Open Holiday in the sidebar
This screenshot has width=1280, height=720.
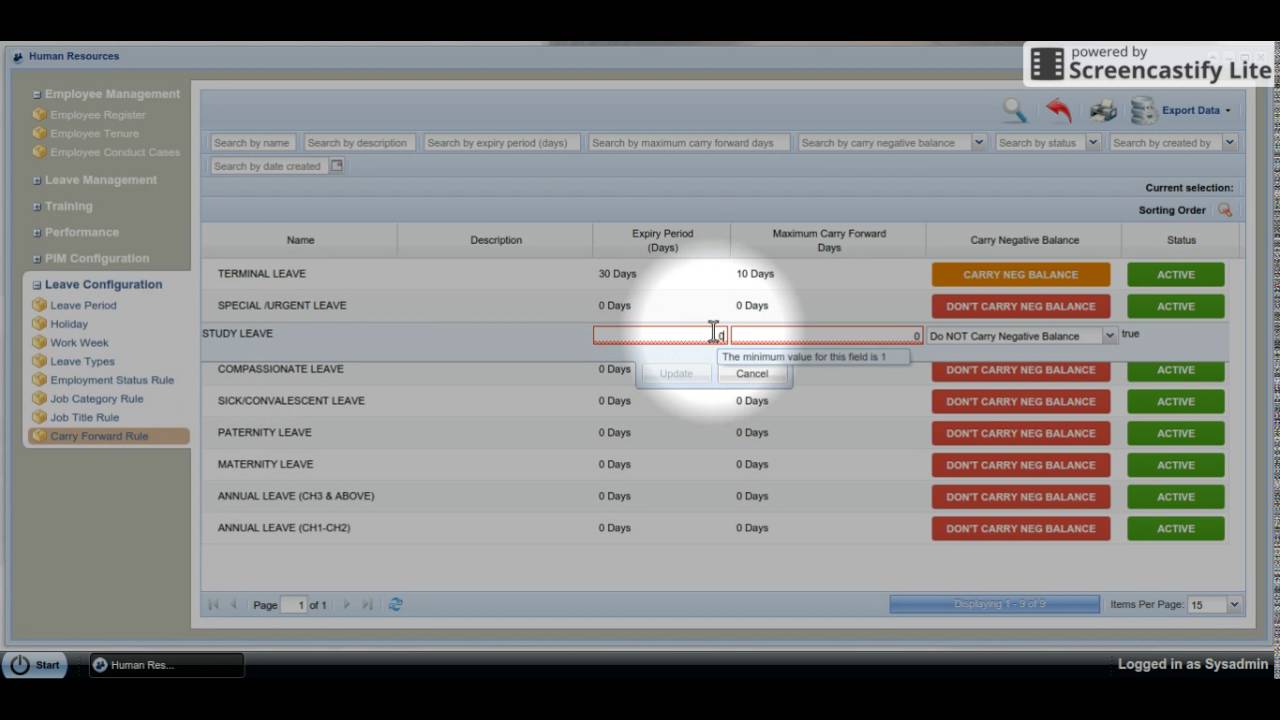(x=69, y=324)
